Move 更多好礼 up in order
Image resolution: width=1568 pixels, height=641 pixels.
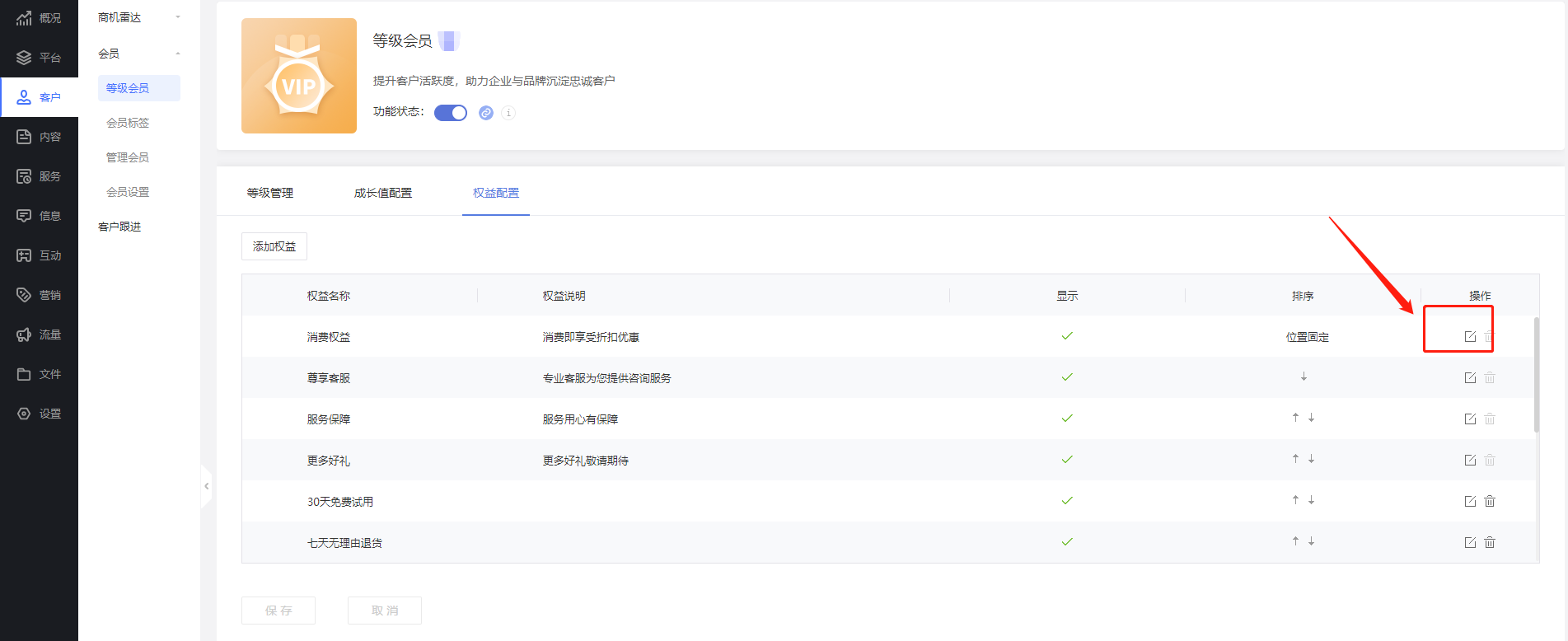point(1295,459)
